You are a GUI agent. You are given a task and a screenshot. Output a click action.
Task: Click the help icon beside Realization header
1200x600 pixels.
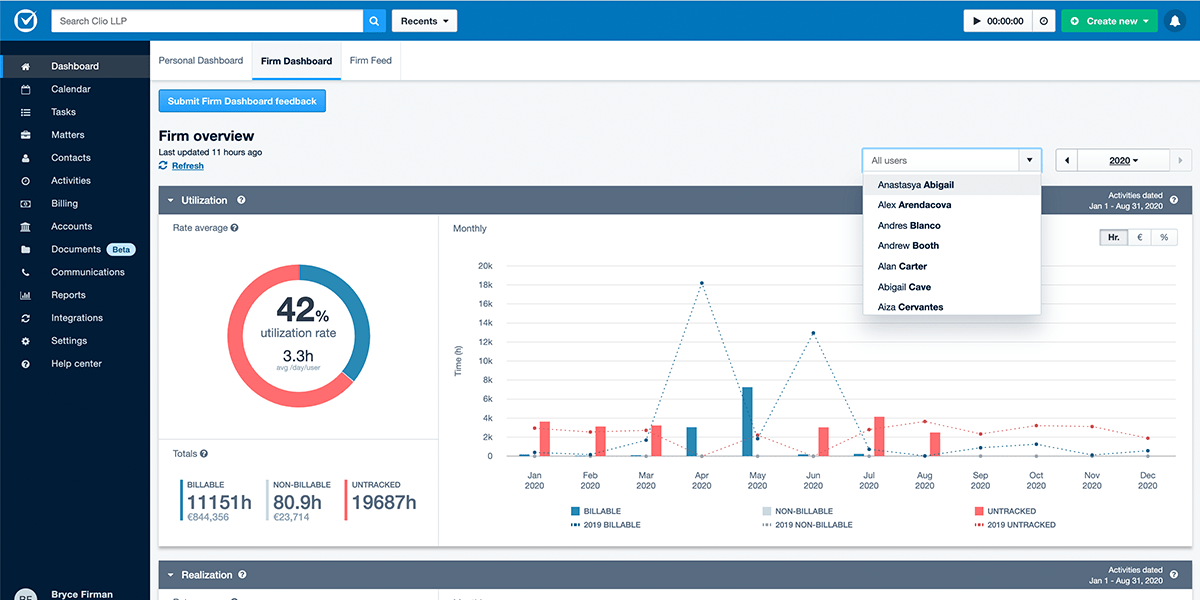click(x=242, y=575)
